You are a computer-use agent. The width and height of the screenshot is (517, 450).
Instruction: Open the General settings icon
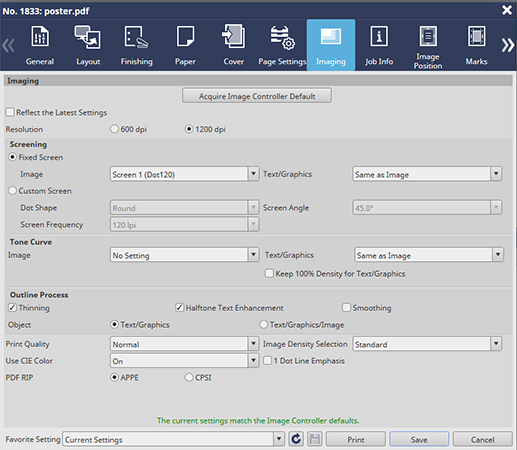[x=40, y=37]
